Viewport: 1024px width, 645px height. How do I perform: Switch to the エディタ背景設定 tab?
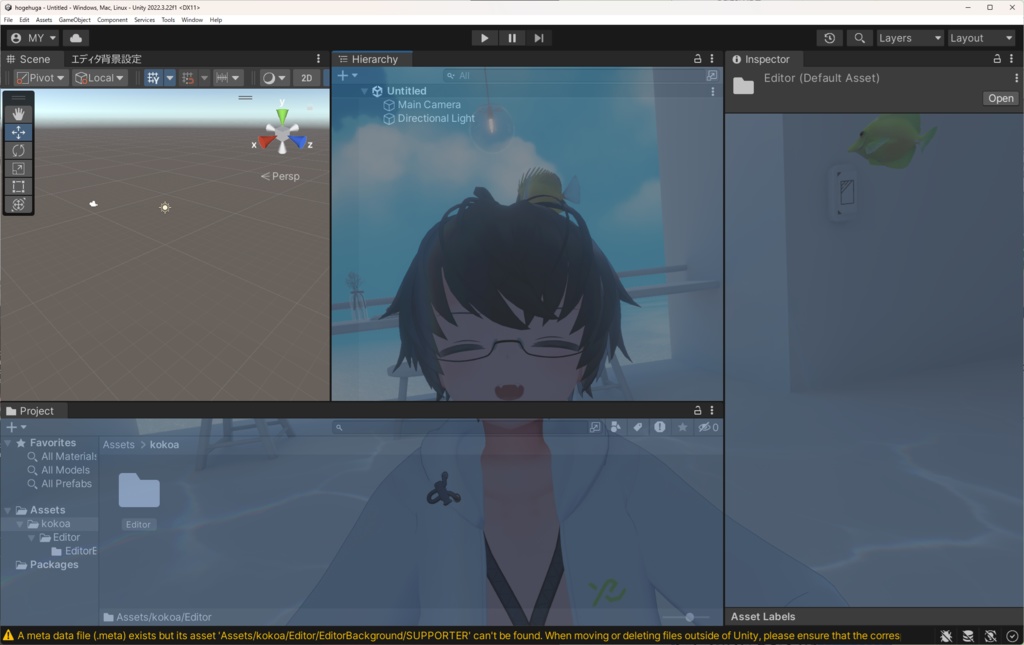pos(104,58)
